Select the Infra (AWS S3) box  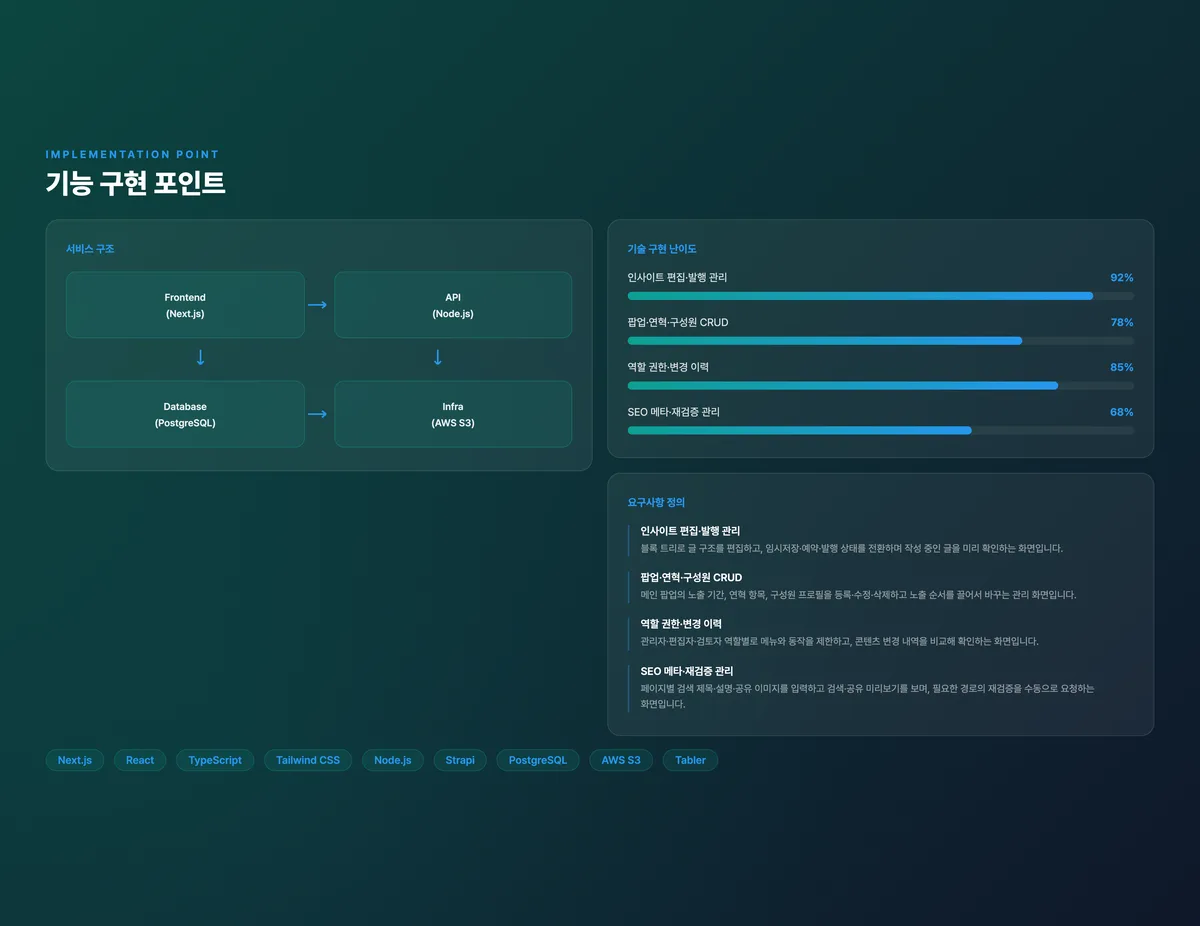pyautogui.click(x=453, y=414)
